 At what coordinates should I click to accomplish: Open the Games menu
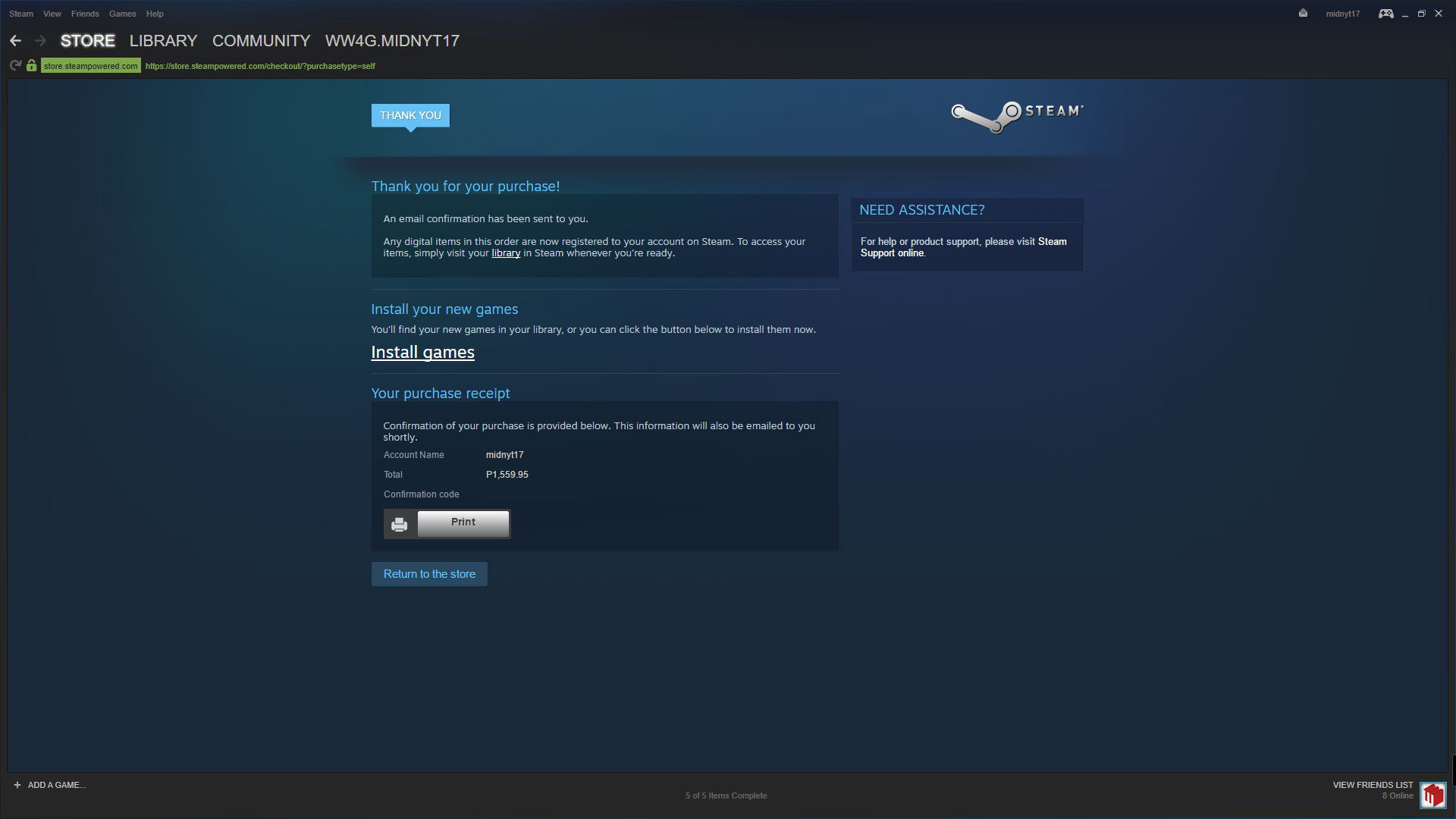[122, 14]
